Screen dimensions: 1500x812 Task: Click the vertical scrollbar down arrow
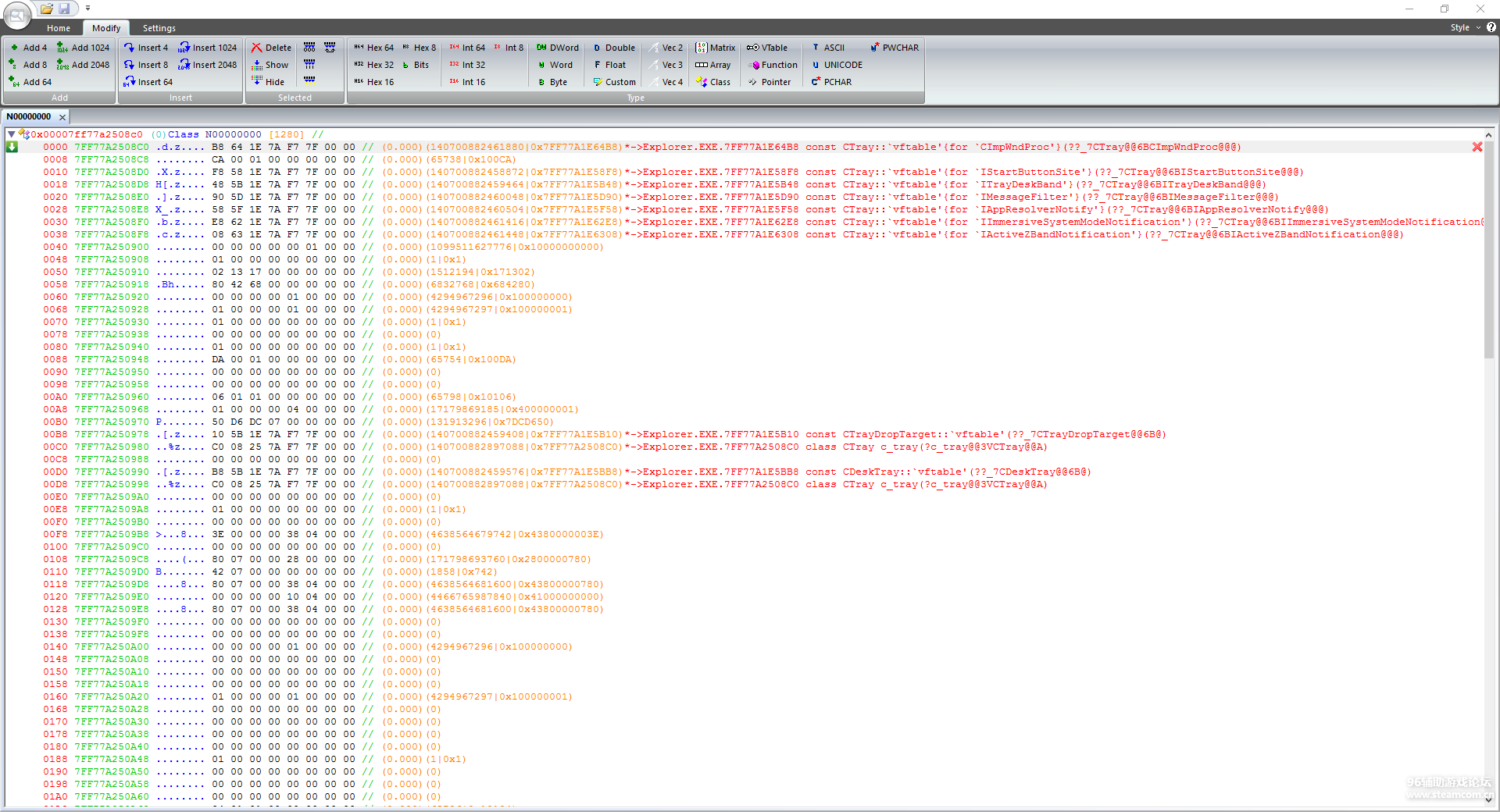click(1489, 799)
